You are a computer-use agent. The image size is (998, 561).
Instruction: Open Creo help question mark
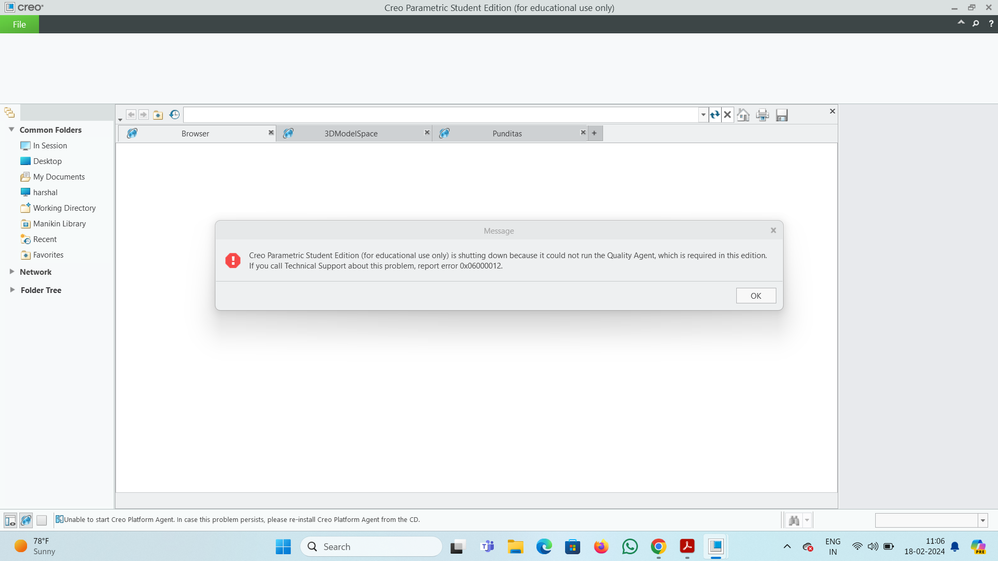tap(991, 24)
